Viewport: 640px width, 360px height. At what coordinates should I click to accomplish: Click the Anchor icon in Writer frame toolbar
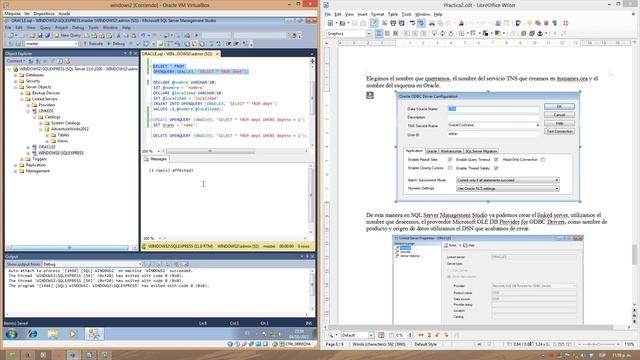[x=540, y=33]
